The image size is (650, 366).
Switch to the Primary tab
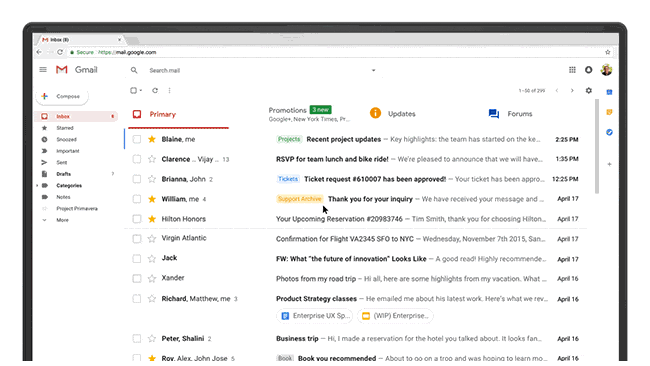point(179,114)
